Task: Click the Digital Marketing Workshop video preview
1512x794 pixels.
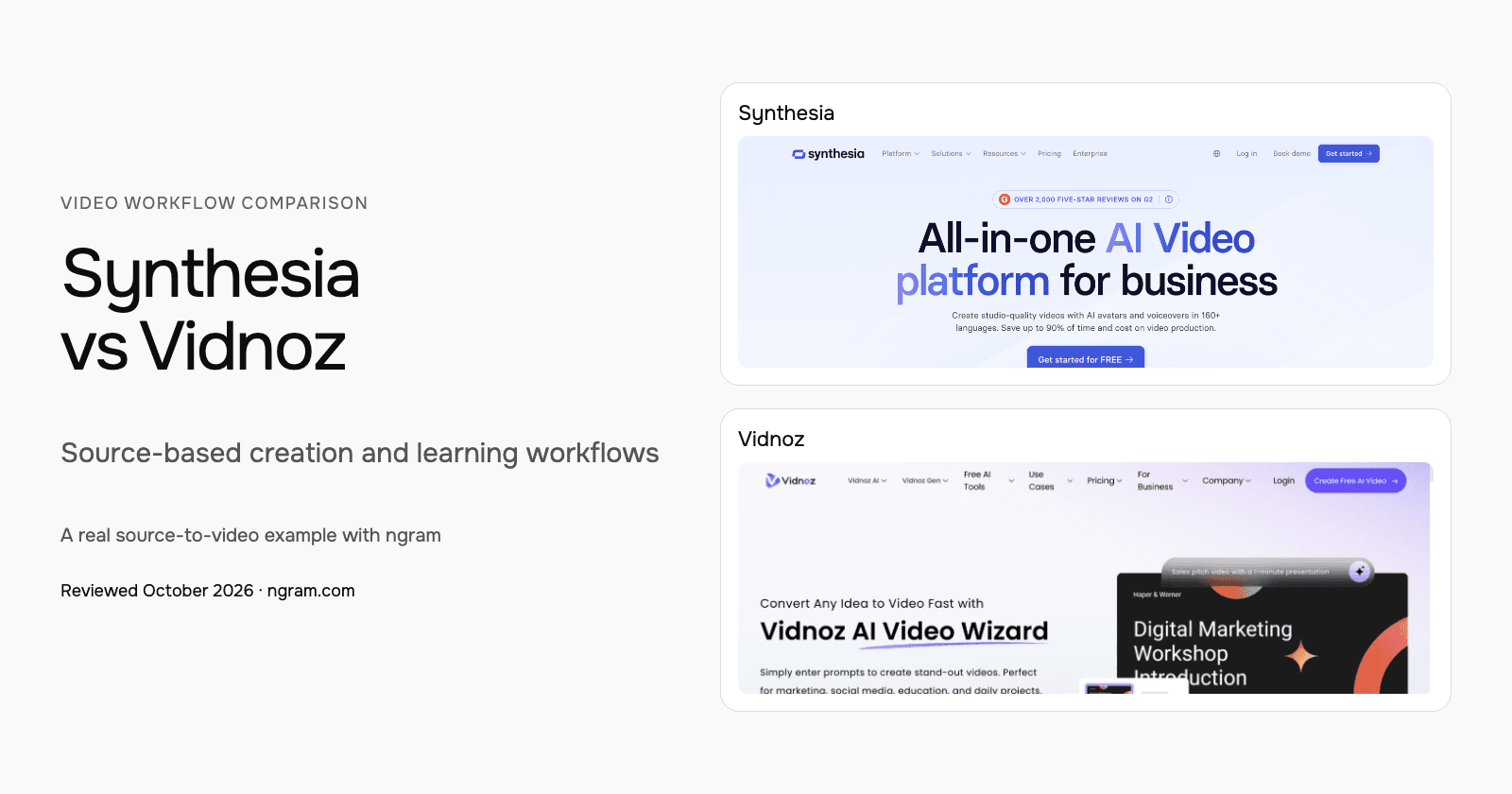Action: click(1263, 635)
